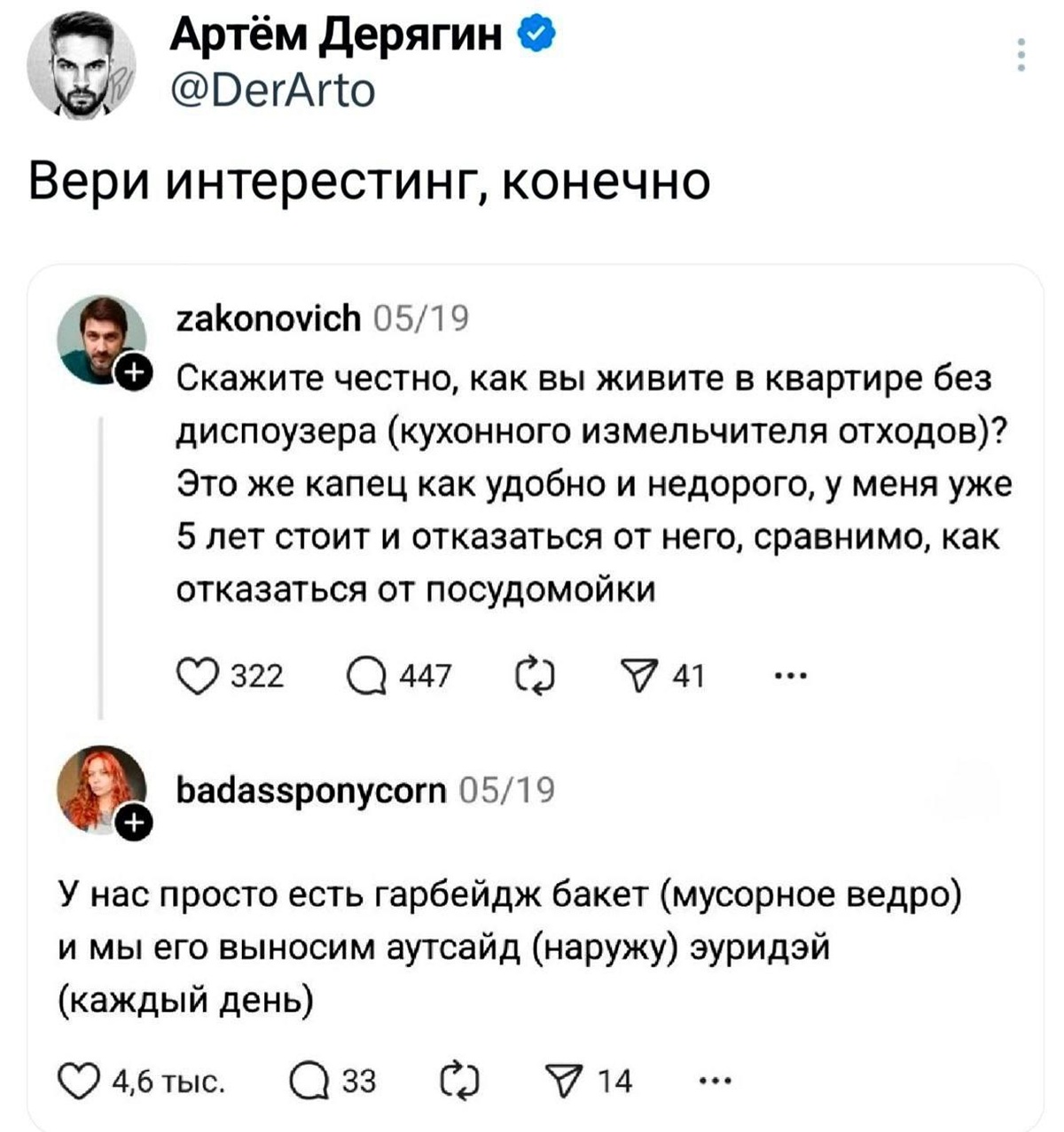The image size is (1064, 1132).
Task: Open the three-dot menu on Артём Дерягин's post
Action: [1021, 55]
